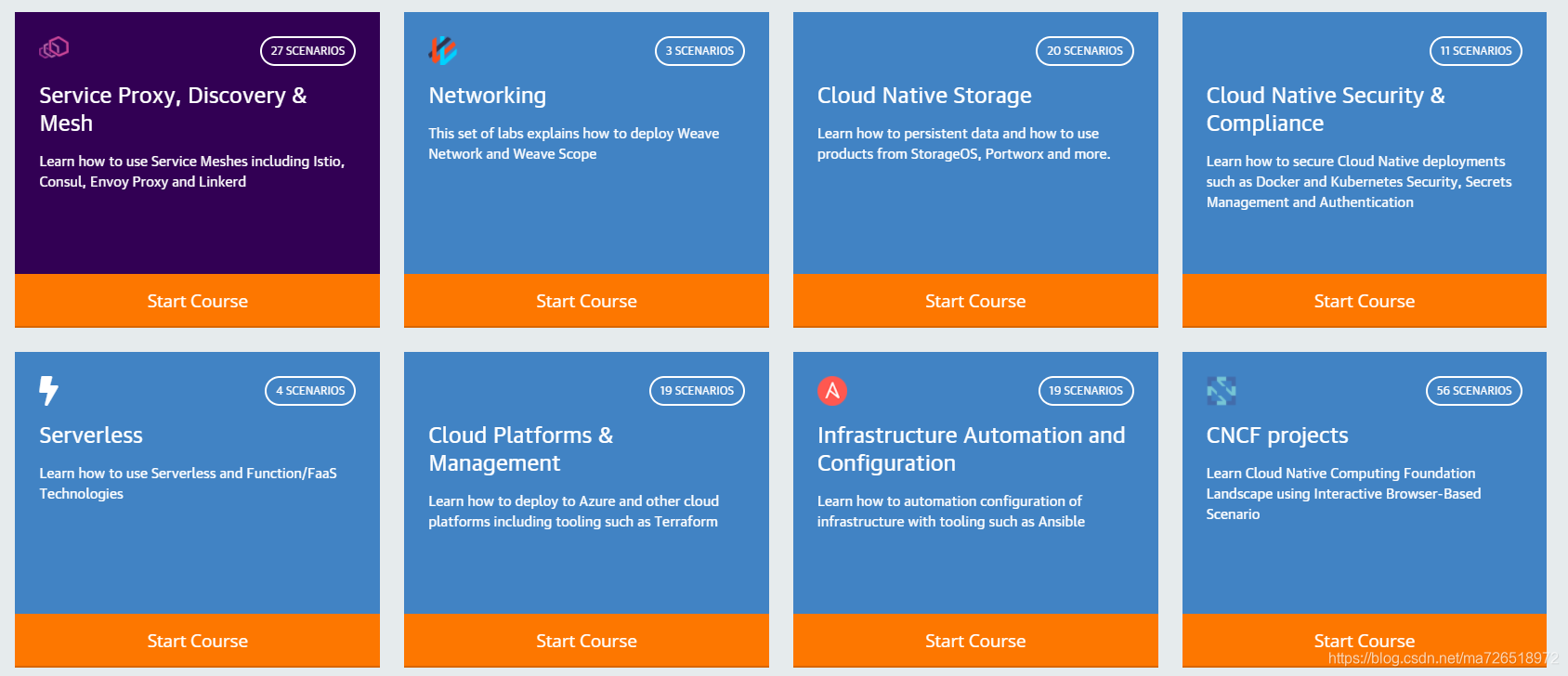The image size is (1568, 676).
Task: Open the Networking card title
Action: (488, 96)
